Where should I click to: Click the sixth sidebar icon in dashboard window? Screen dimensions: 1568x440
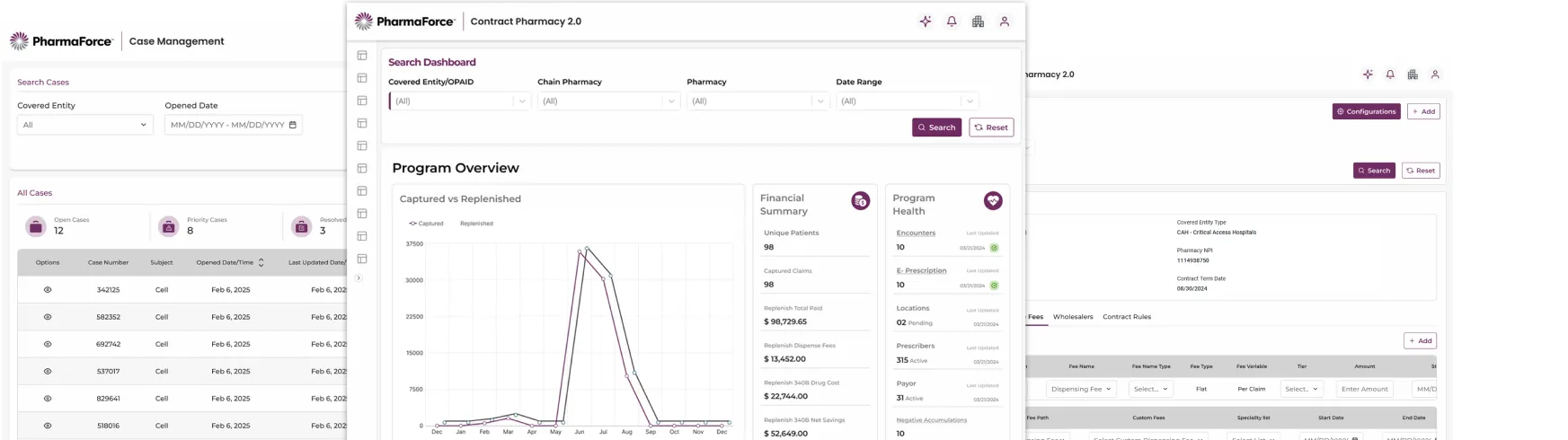[x=362, y=168]
